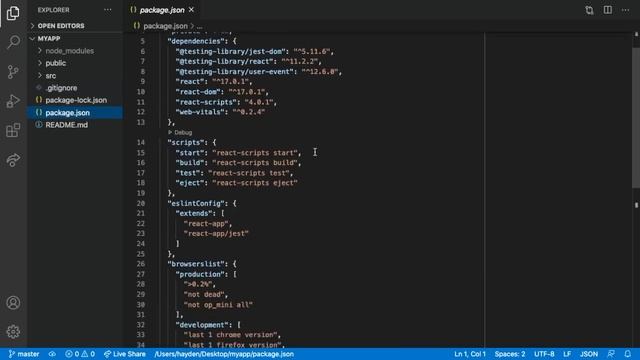The image size is (640, 360).
Task: Open the Accounts icon in activity bar
Action: (x=13, y=303)
